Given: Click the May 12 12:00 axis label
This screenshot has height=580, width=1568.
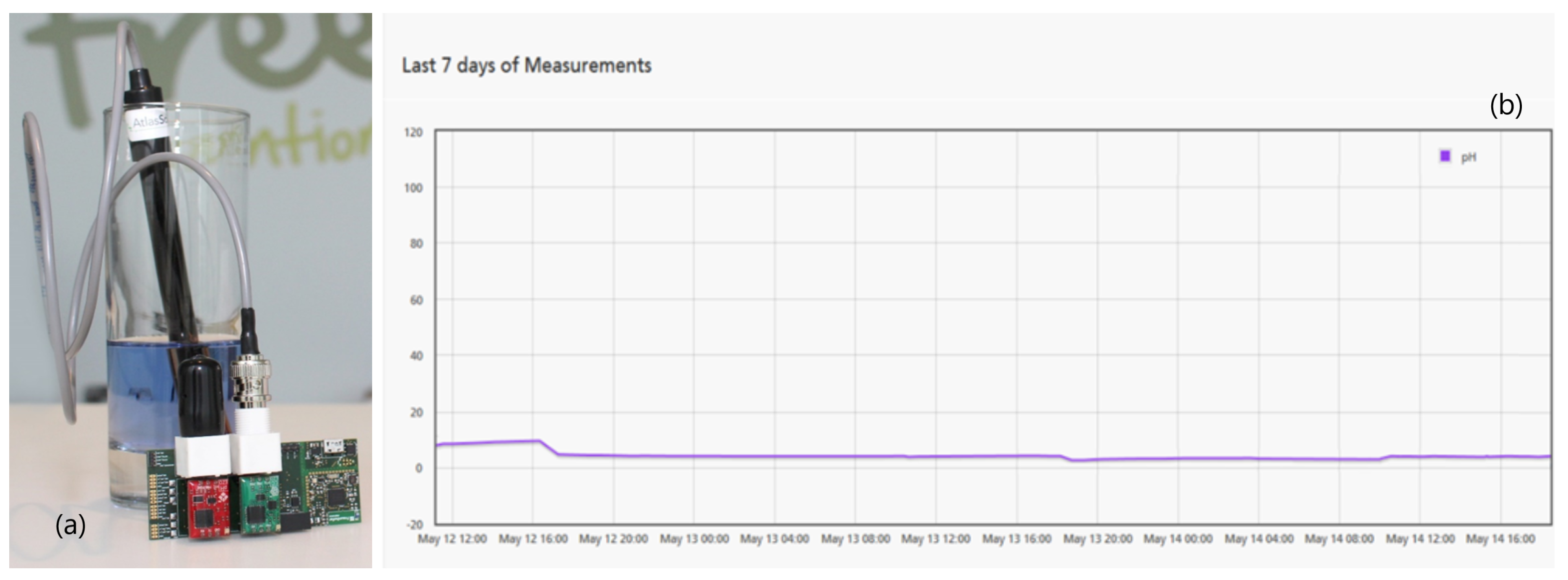Looking at the screenshot, I should [x=452, y=539].
